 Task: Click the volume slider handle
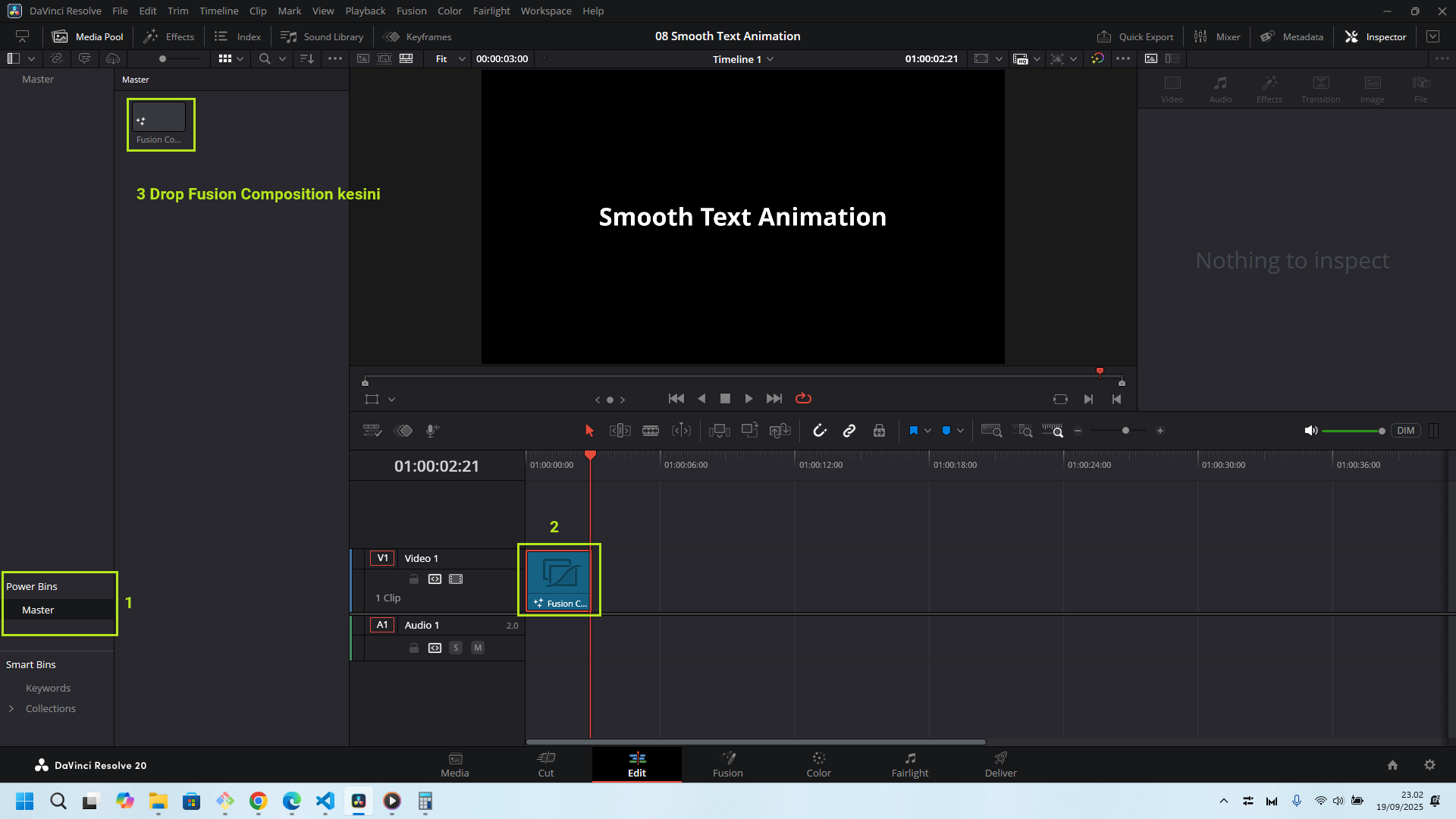tap(1382, 431)
